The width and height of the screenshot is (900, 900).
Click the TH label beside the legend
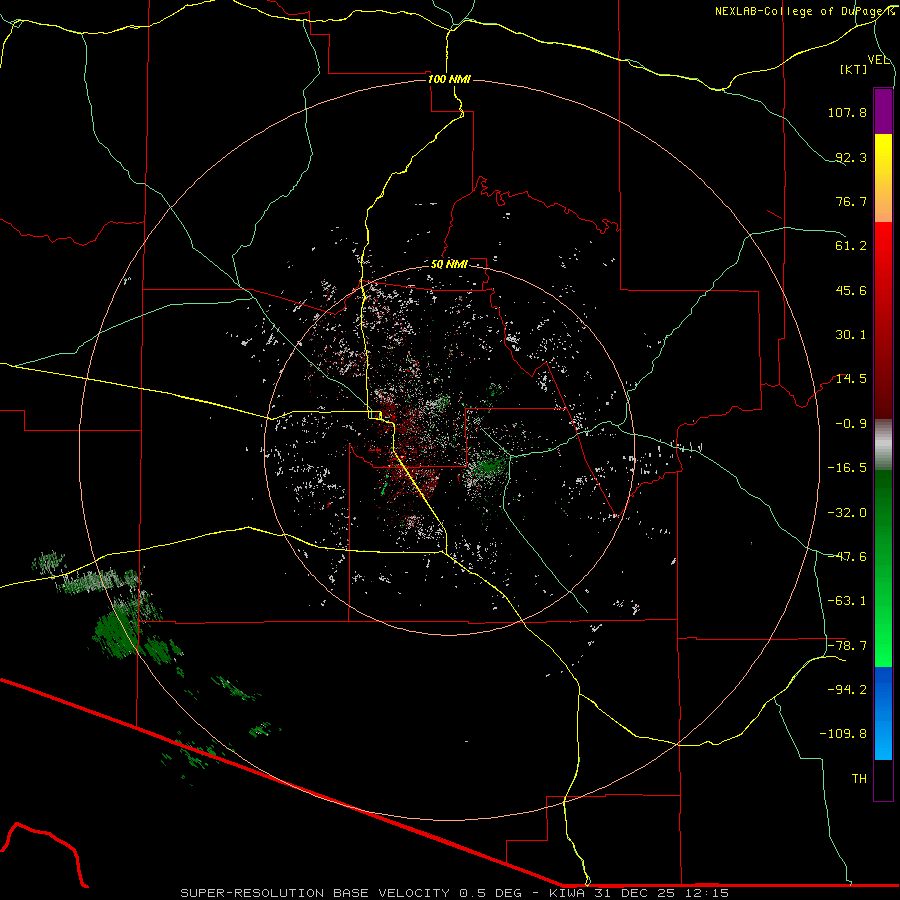tap(858, 778)
